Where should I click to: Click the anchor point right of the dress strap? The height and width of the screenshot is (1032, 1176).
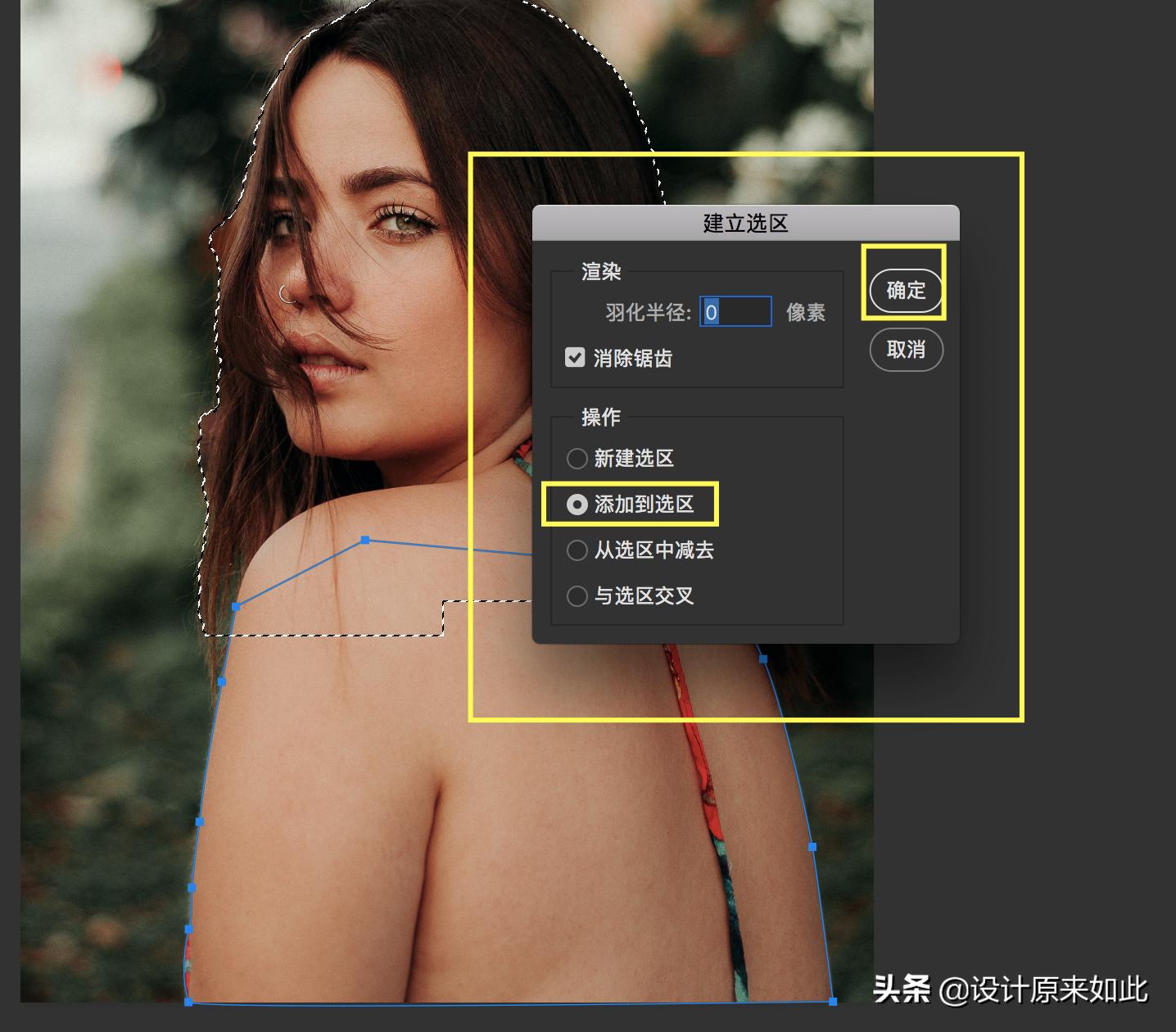(762, 659)
